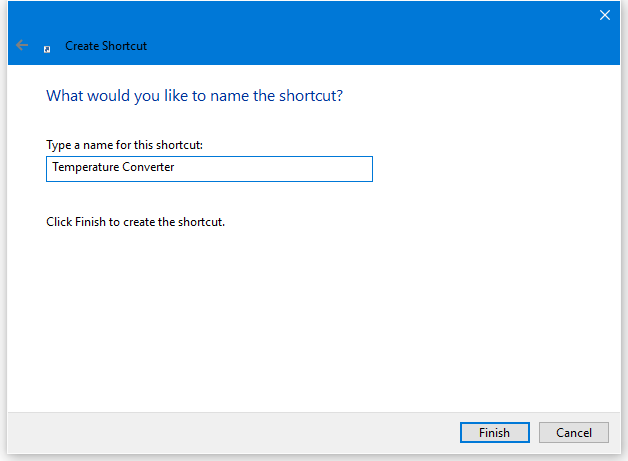Click the label Type a name for this shortcut
This screenshot has height=461, width=628.
(125, 145)
